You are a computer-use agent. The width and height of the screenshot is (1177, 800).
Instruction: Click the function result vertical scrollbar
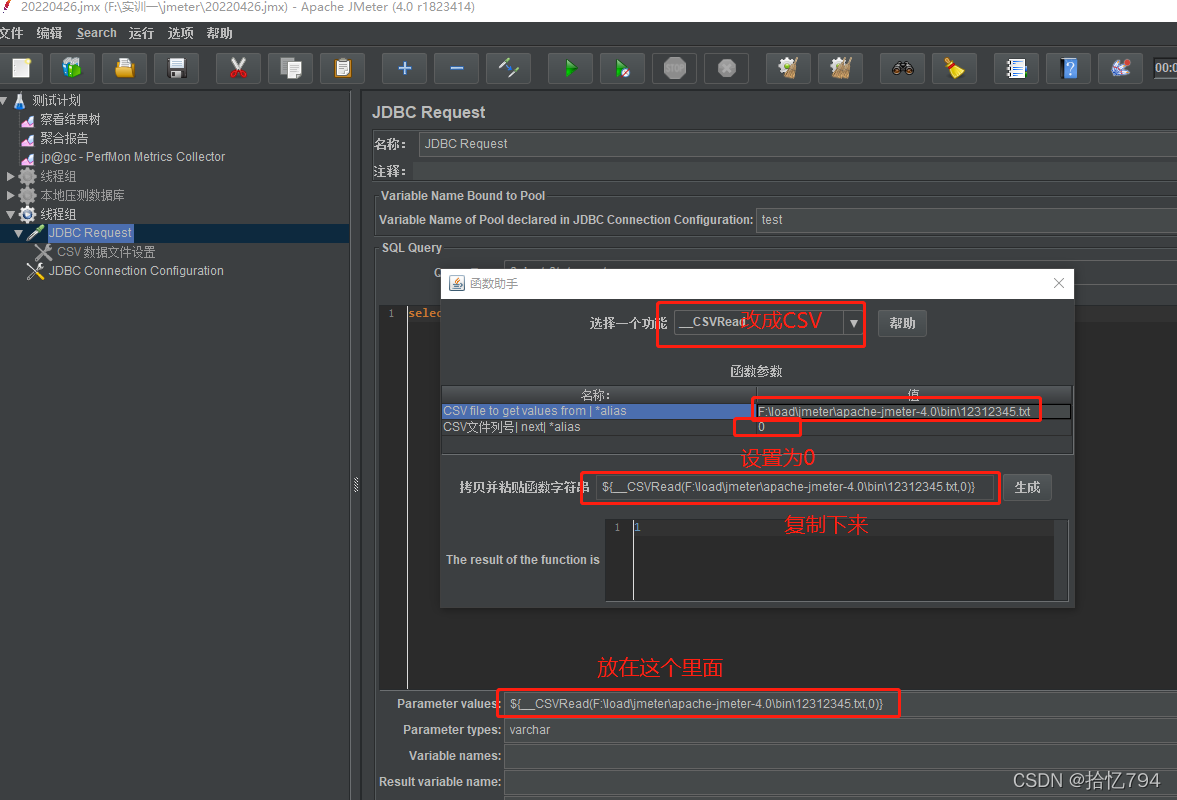coord(1061,560)
